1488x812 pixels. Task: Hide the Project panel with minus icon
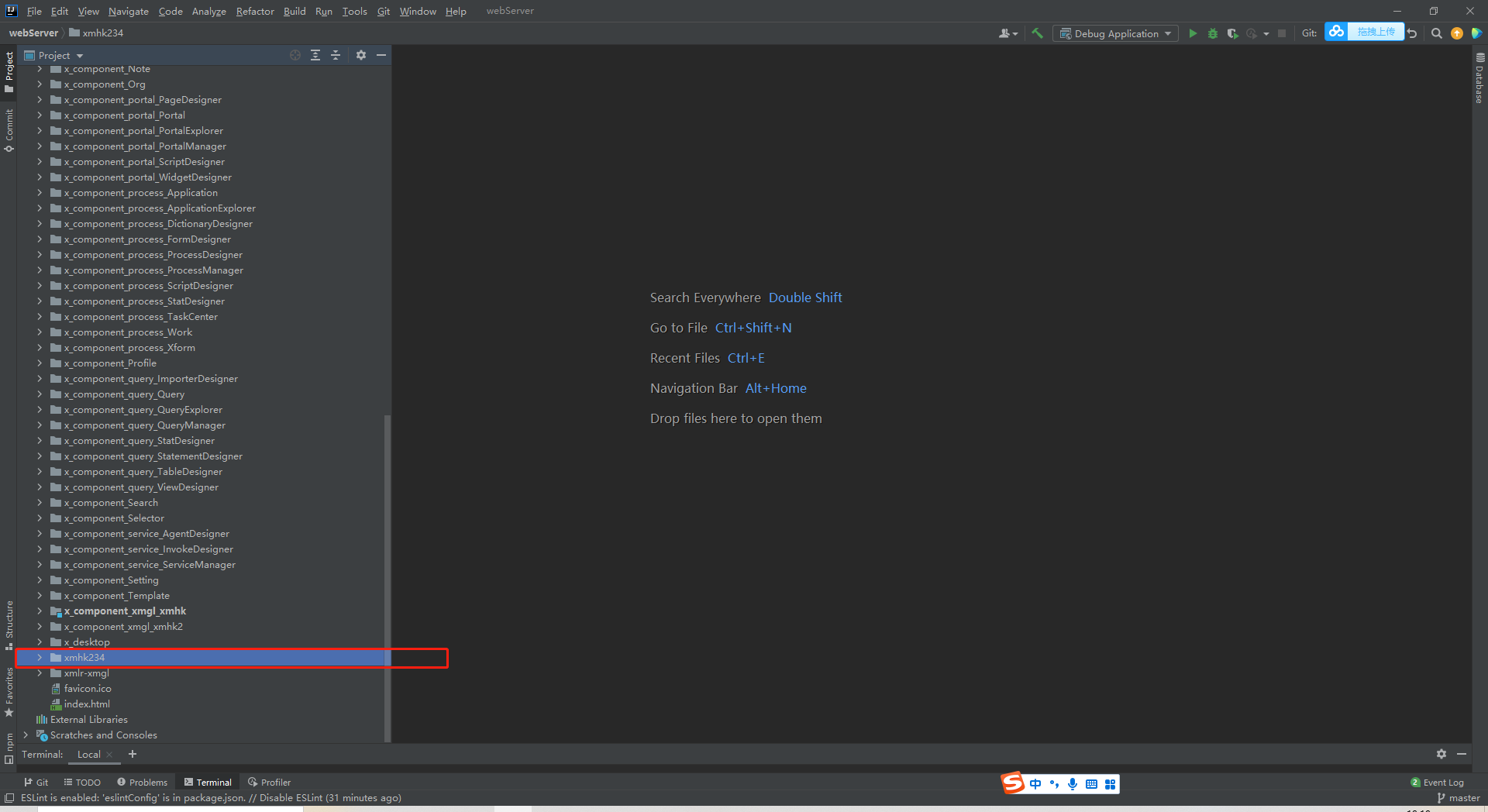coord(381,55)
